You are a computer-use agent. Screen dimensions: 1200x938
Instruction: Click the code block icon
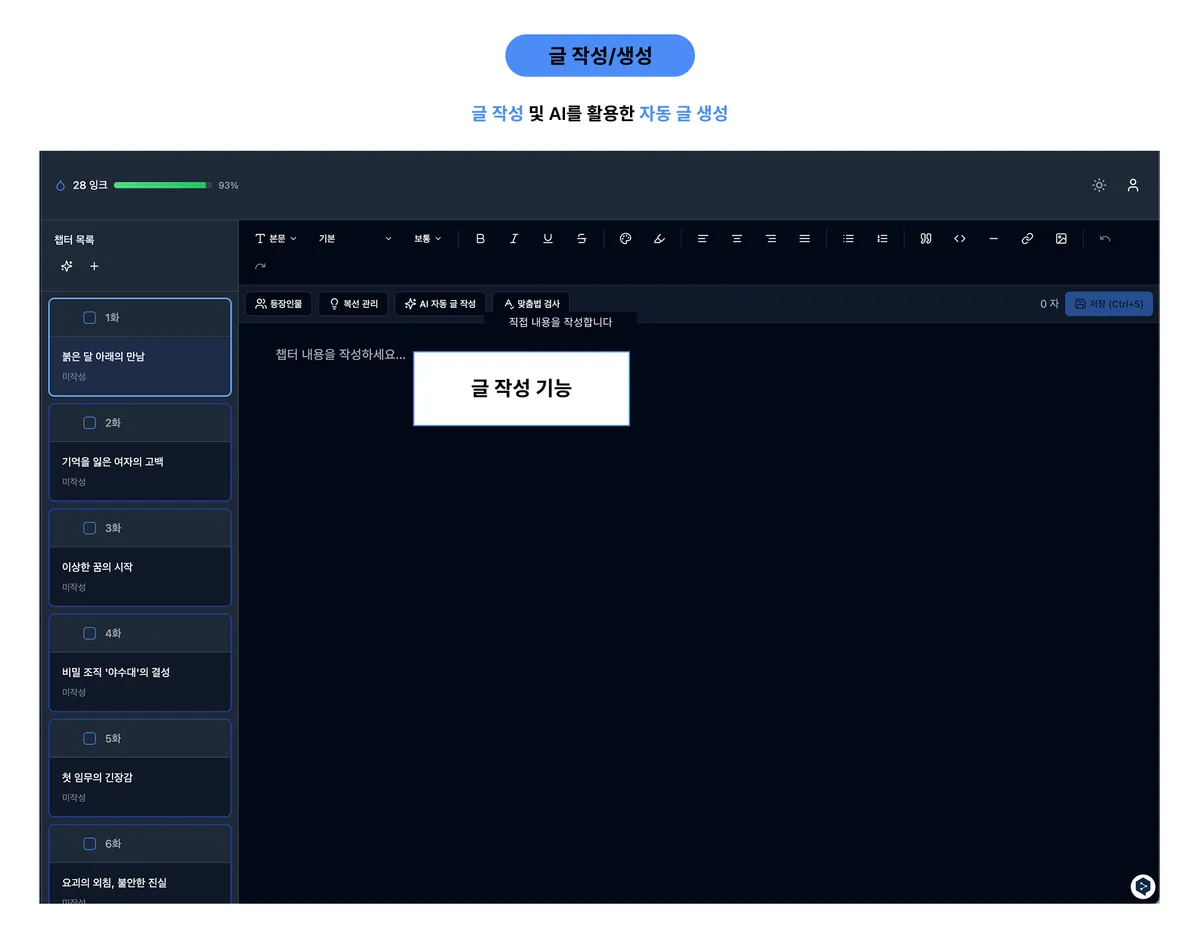(960, 239)
